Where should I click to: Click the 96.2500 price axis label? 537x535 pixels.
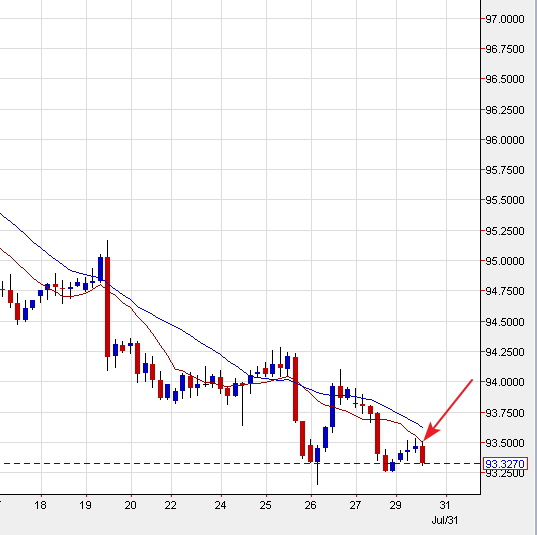(505, 110)
